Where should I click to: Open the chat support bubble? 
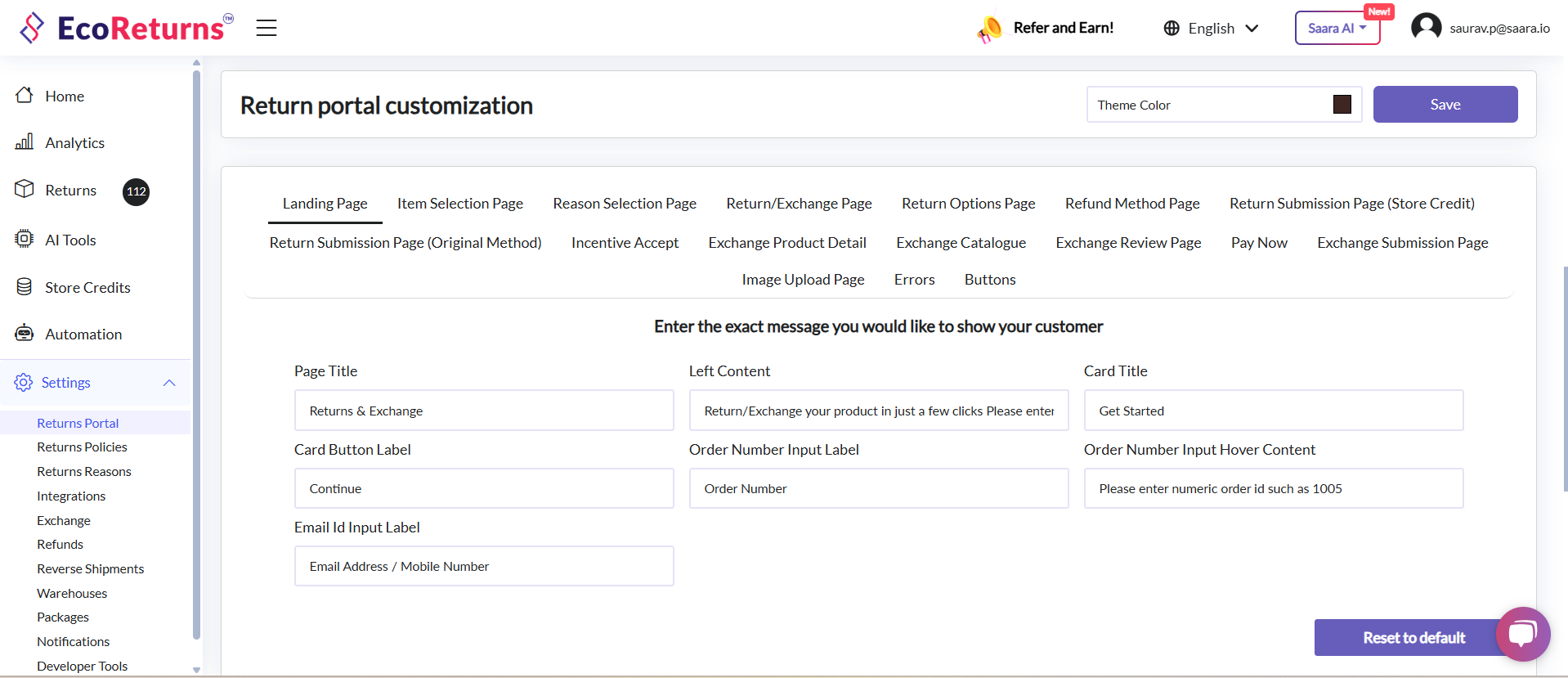point(1522,634)
